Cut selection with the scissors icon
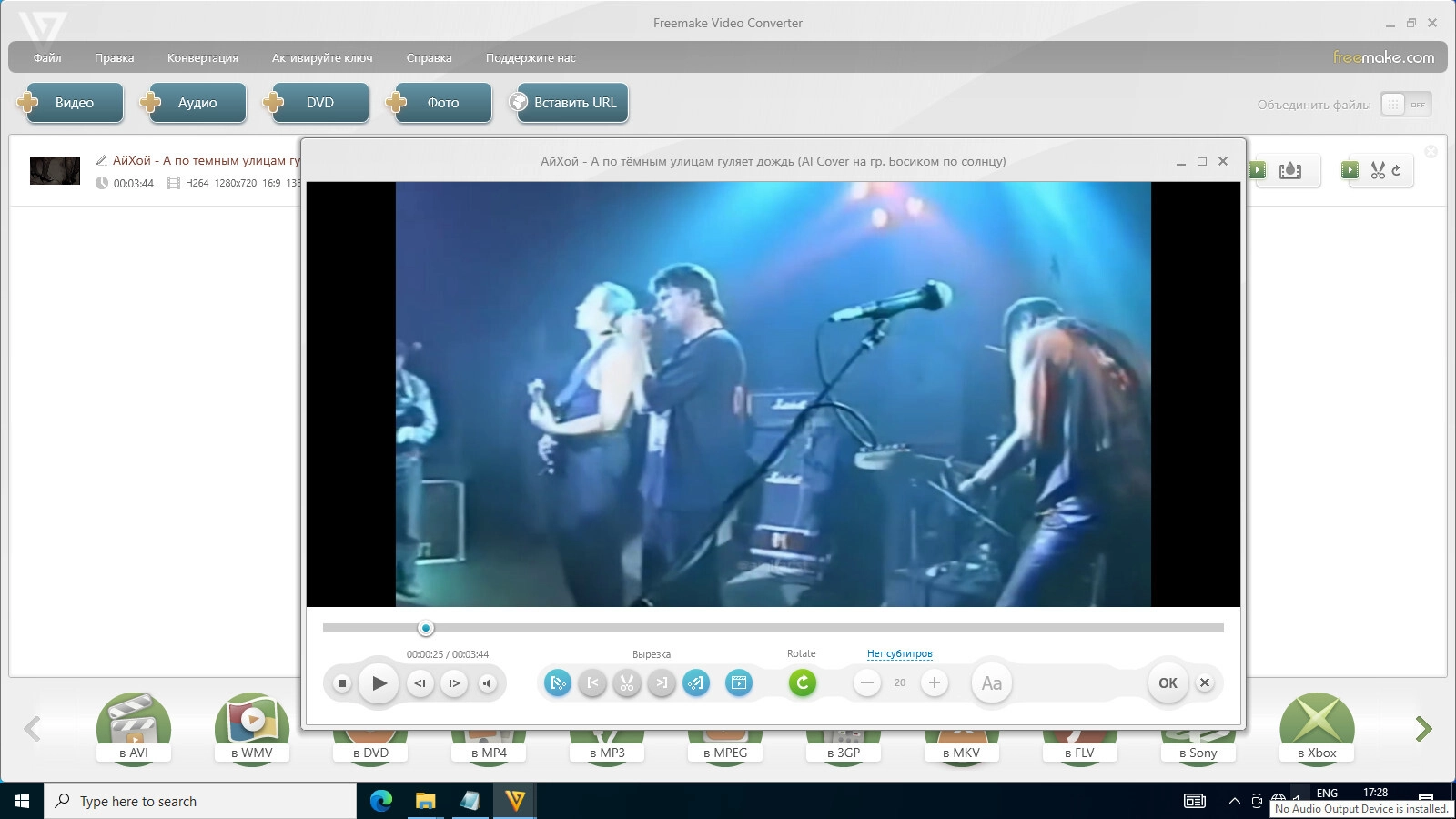Screen dimensions: 1456x819 point(627,682)
